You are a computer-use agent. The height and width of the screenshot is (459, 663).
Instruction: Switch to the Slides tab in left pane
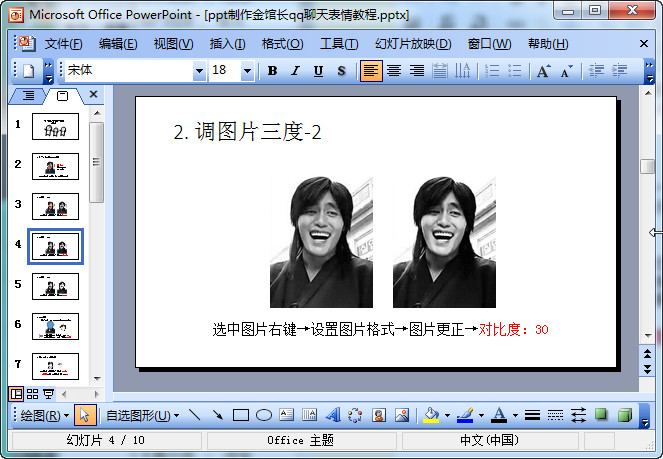62,96
